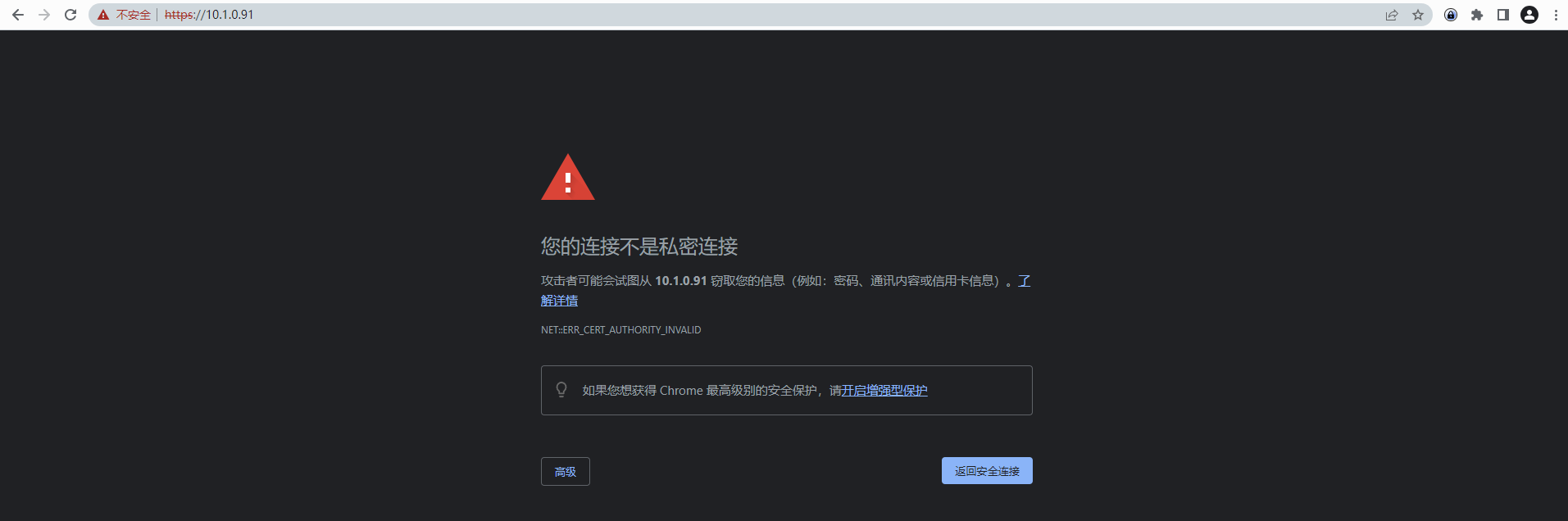The image size is (1568, 521).
Task: Open the user profile avatar
Action: pyautogui.click(x=1529, y=15)
